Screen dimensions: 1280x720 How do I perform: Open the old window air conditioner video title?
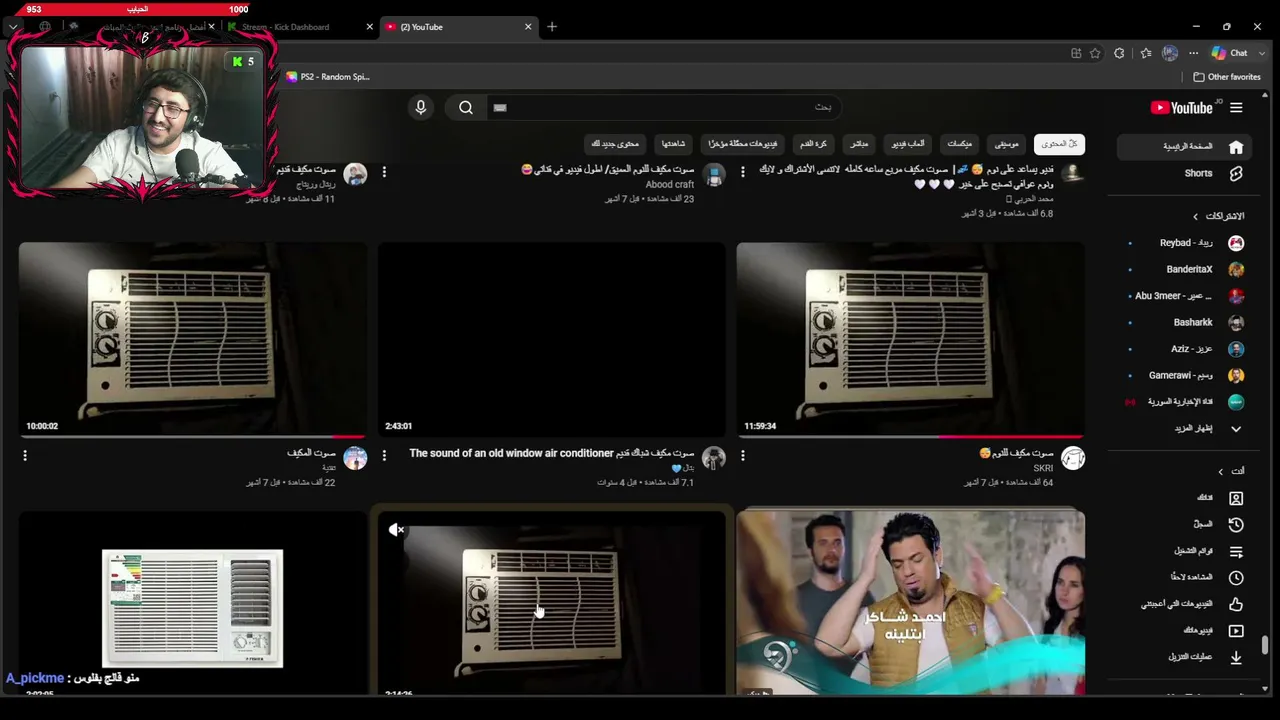pyautogui.click(x=552, y=453)
